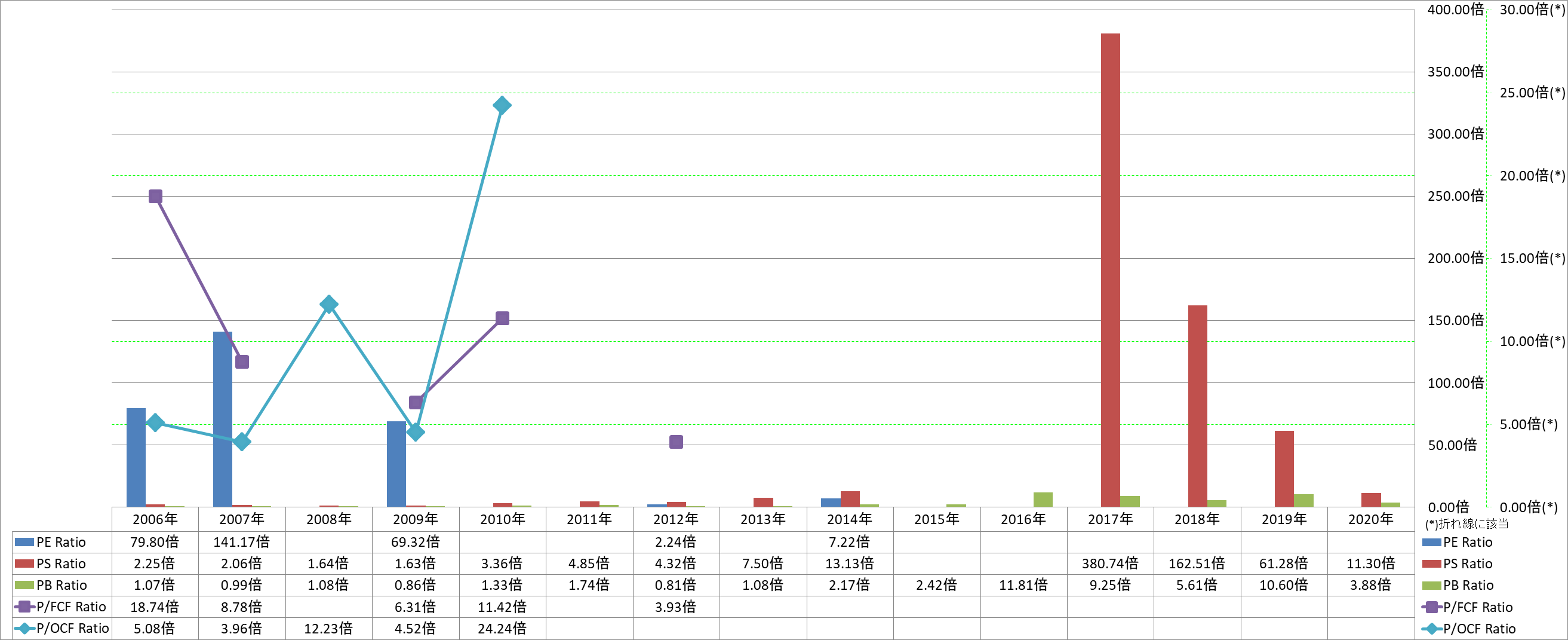1568x640 pixels.
Task: Click the 2007年 P/FCF square data point
Action: pos(242,362)
